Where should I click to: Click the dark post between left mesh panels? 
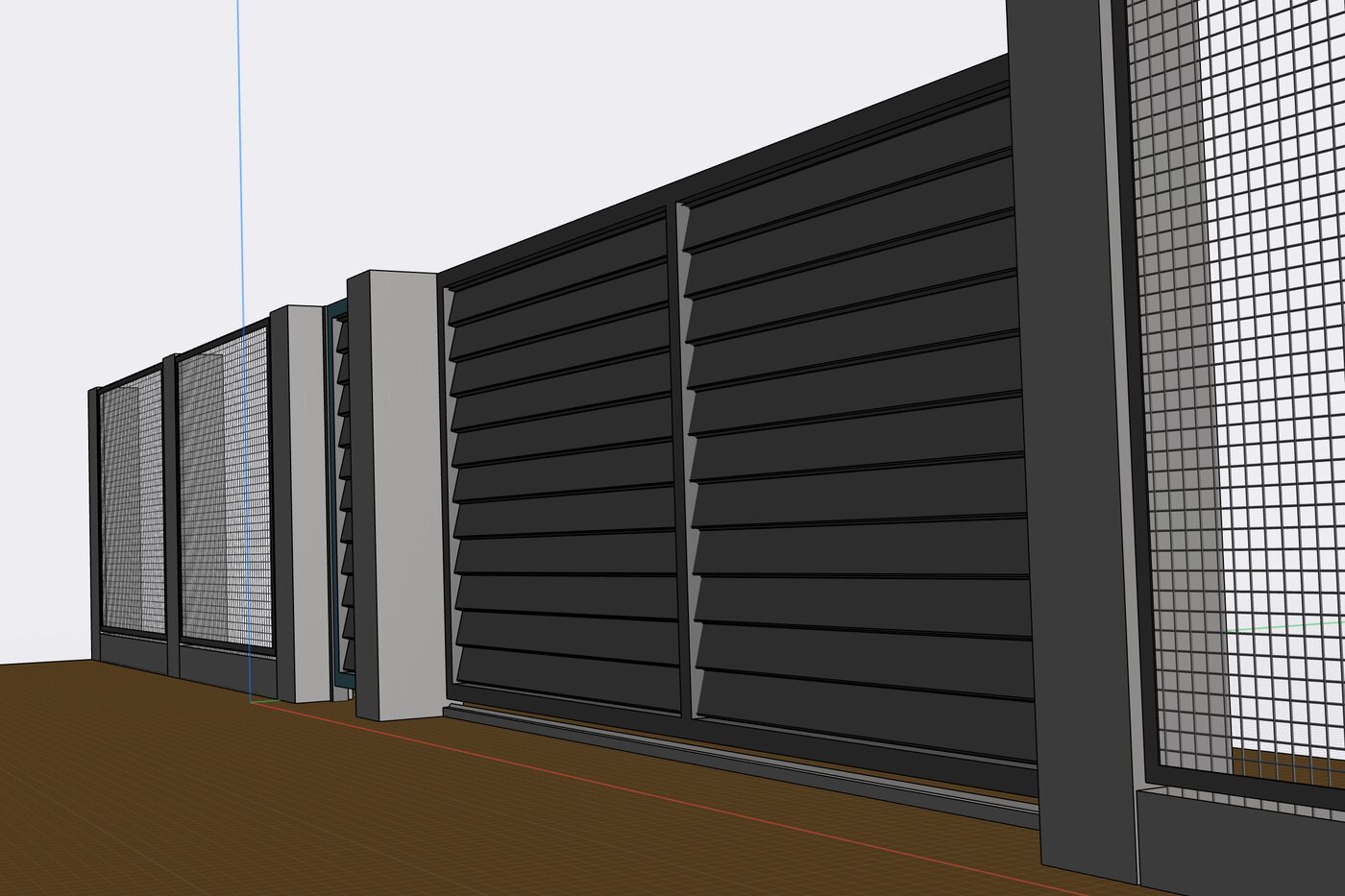tap(171, 515)
